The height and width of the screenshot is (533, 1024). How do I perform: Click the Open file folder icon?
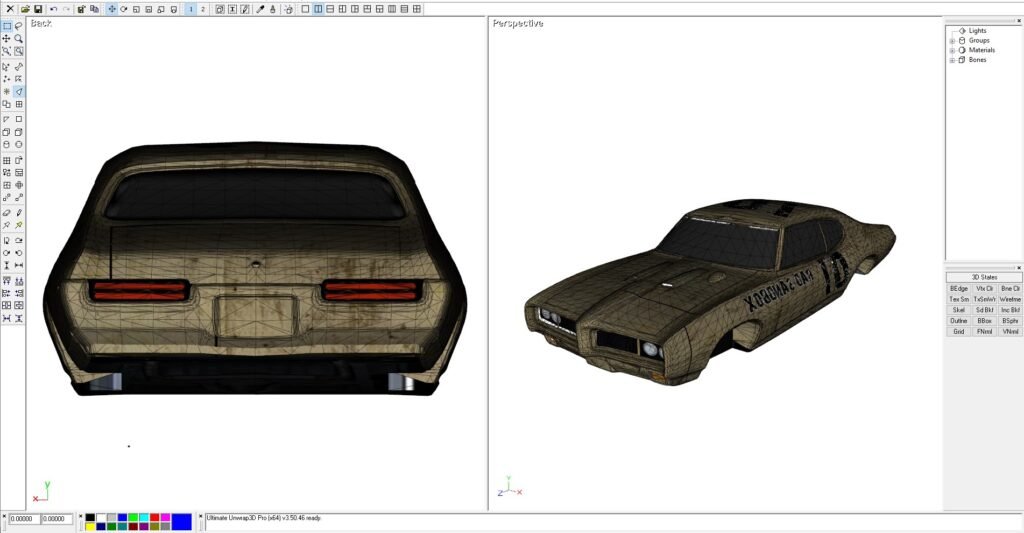click(x=25, y=9)
